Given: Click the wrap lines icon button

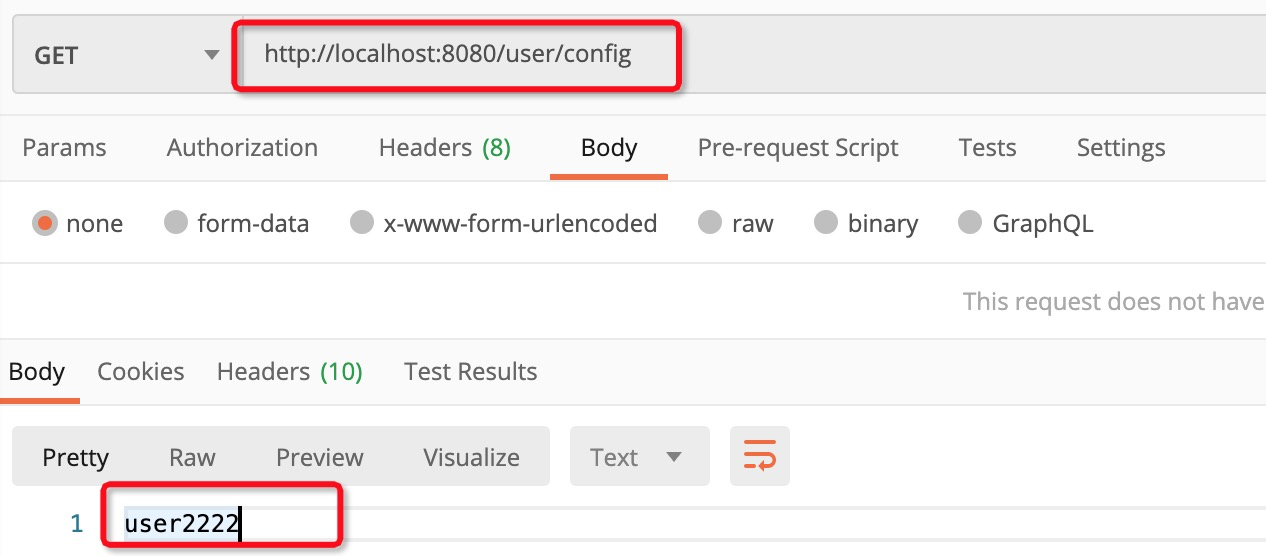Looking at the screenshot, I should pos(760,457).
